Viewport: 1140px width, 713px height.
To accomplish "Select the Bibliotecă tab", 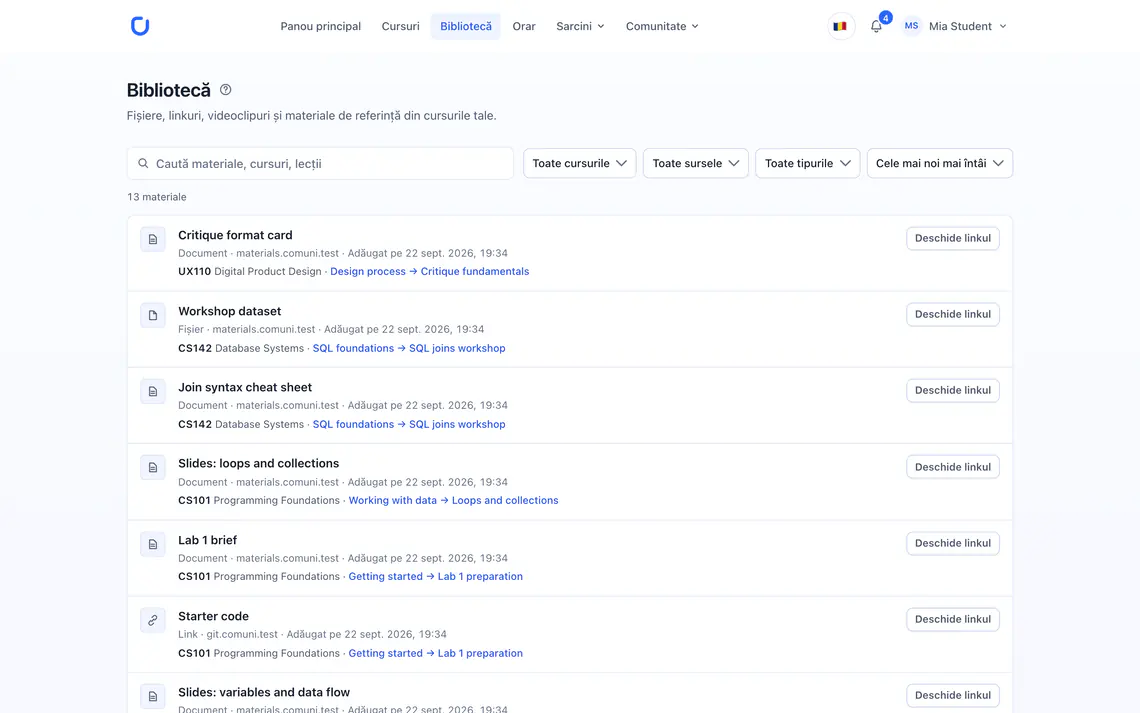I will [466, 26].
